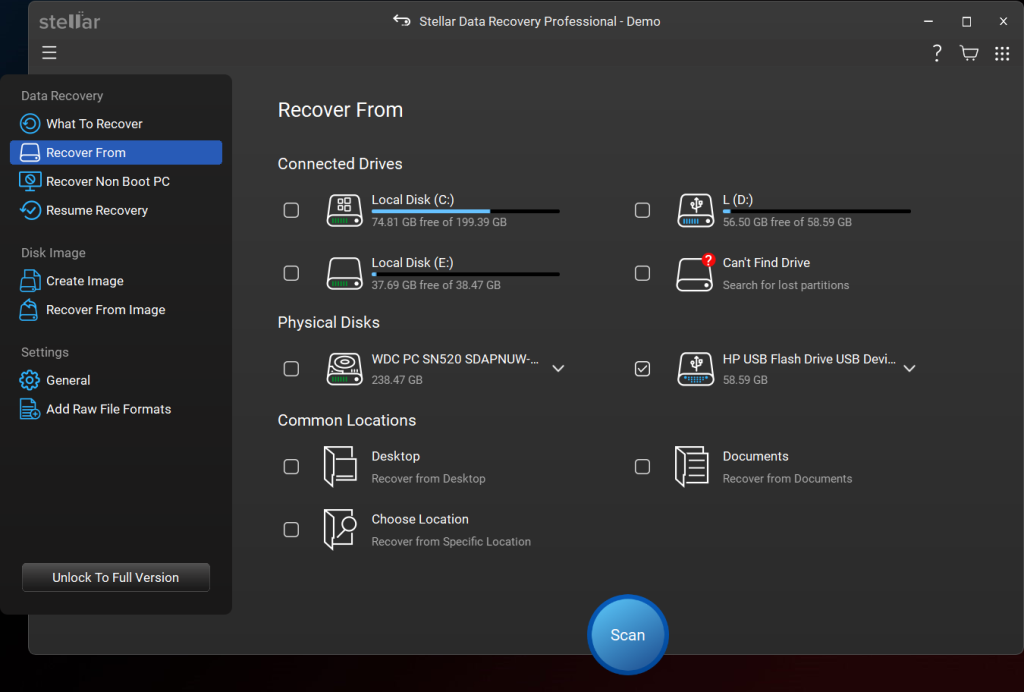Maximize the Stellar Data Recovery window
The height and width of the screenshot is (692, 1024).
pos(967,21)
